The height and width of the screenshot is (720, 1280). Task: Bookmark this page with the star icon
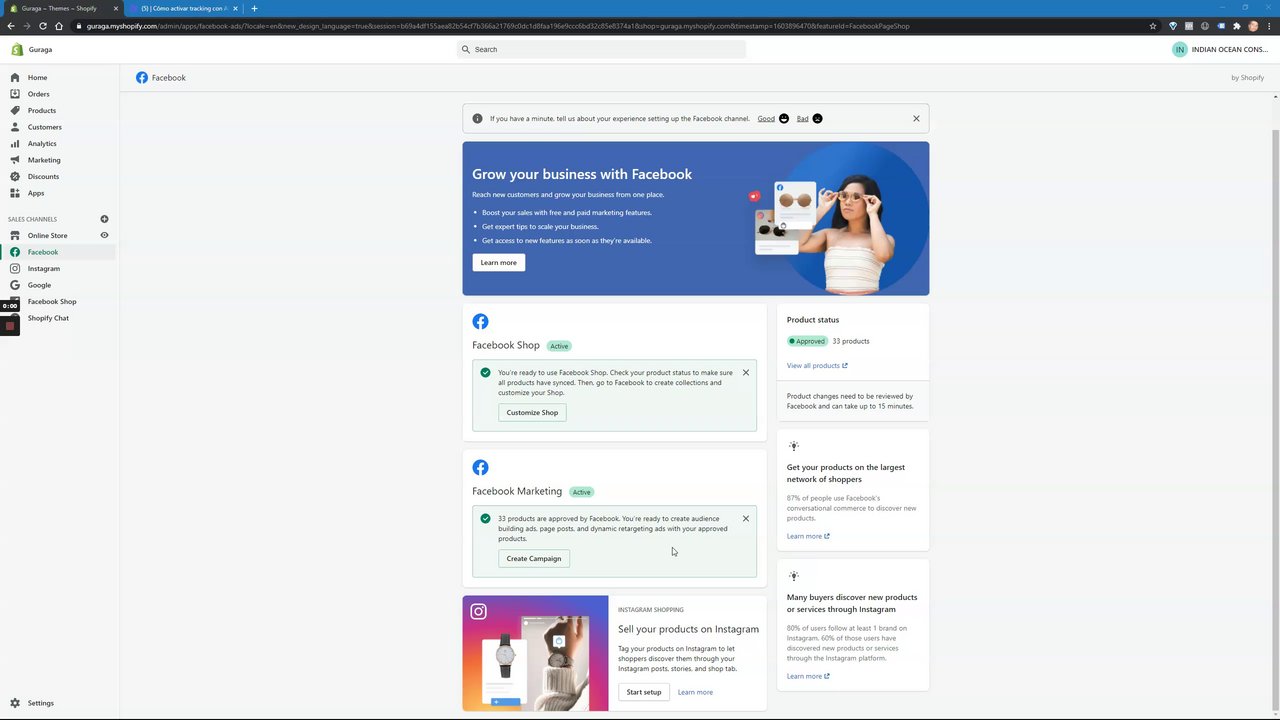click(1153, 26)
